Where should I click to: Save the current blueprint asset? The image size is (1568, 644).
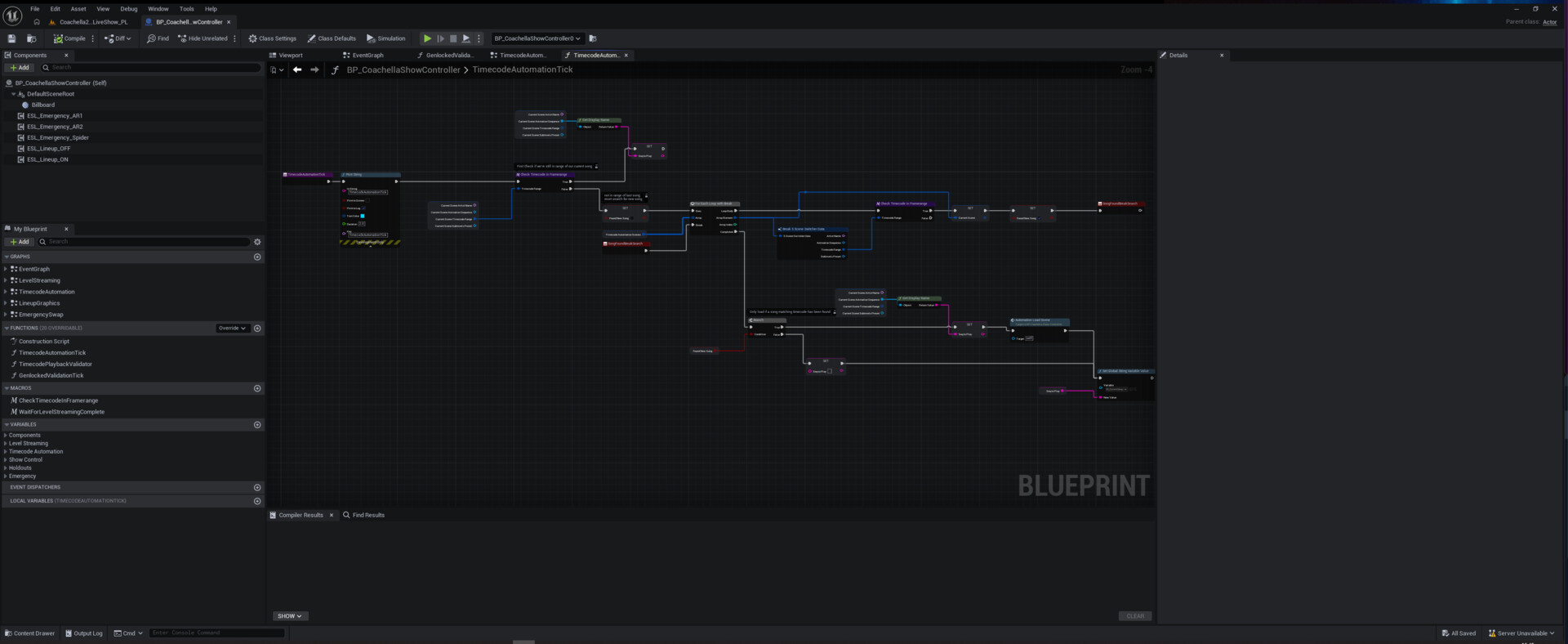click(11, 38)
